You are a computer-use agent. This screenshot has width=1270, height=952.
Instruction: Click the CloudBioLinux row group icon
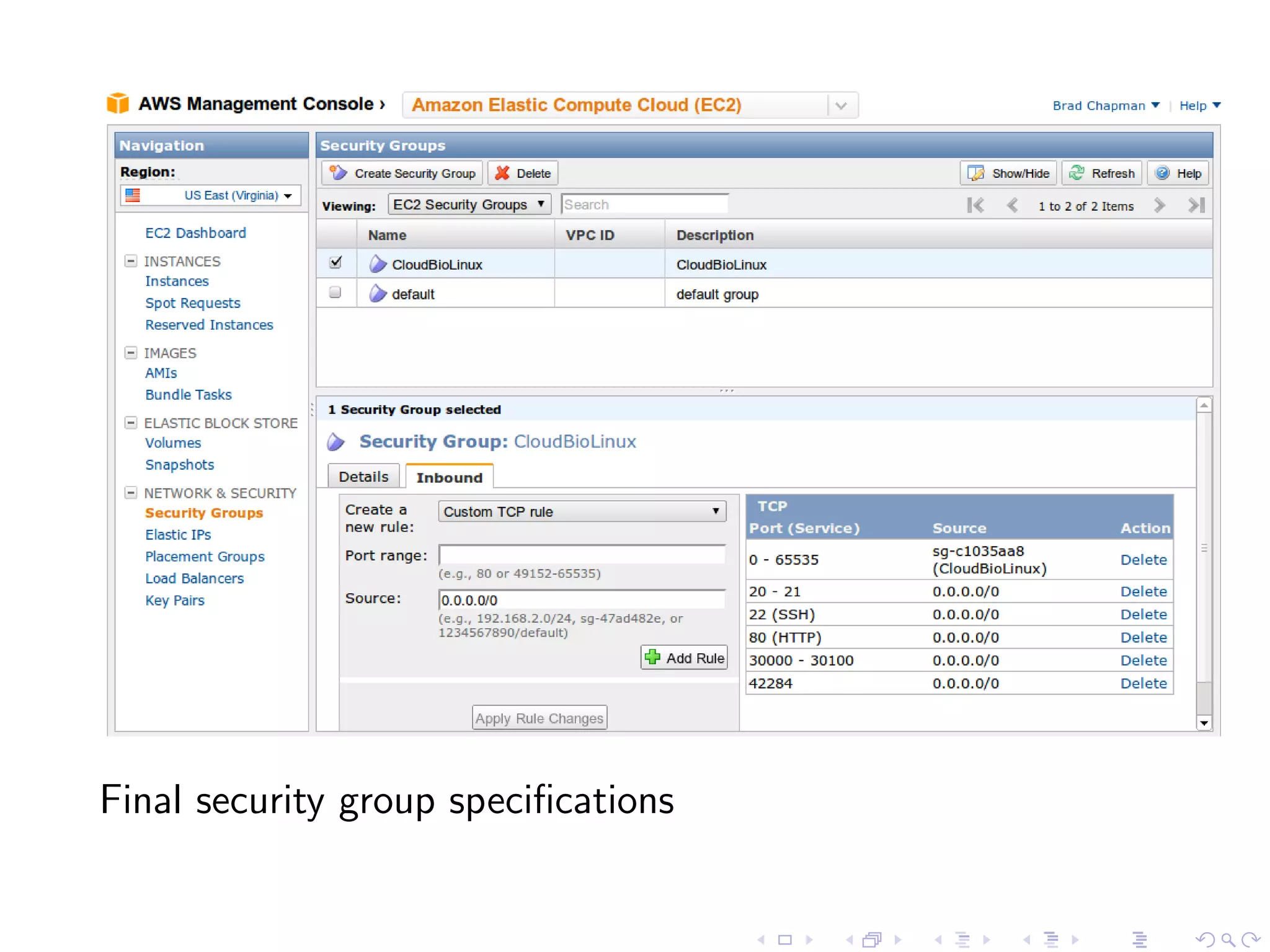(x=378, y=264)
